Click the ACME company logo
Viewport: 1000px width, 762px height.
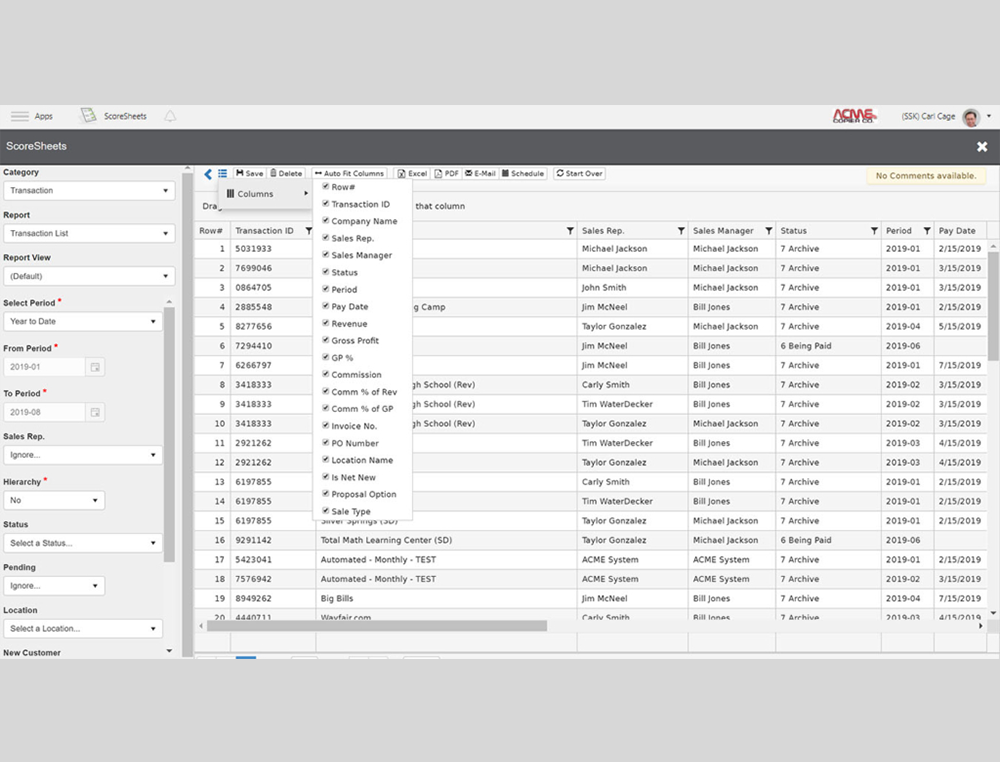click(854, 116)
